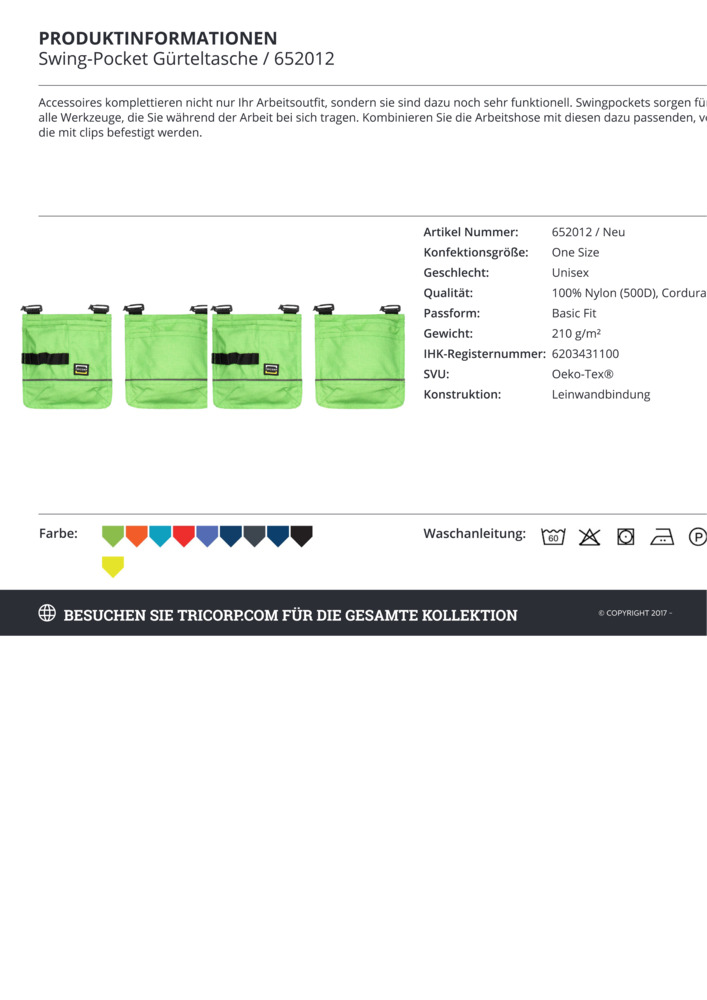The height and width of the screenshot is (1000, 707).
Task: Click the 210 g/m² value
Action: point(576,334)
